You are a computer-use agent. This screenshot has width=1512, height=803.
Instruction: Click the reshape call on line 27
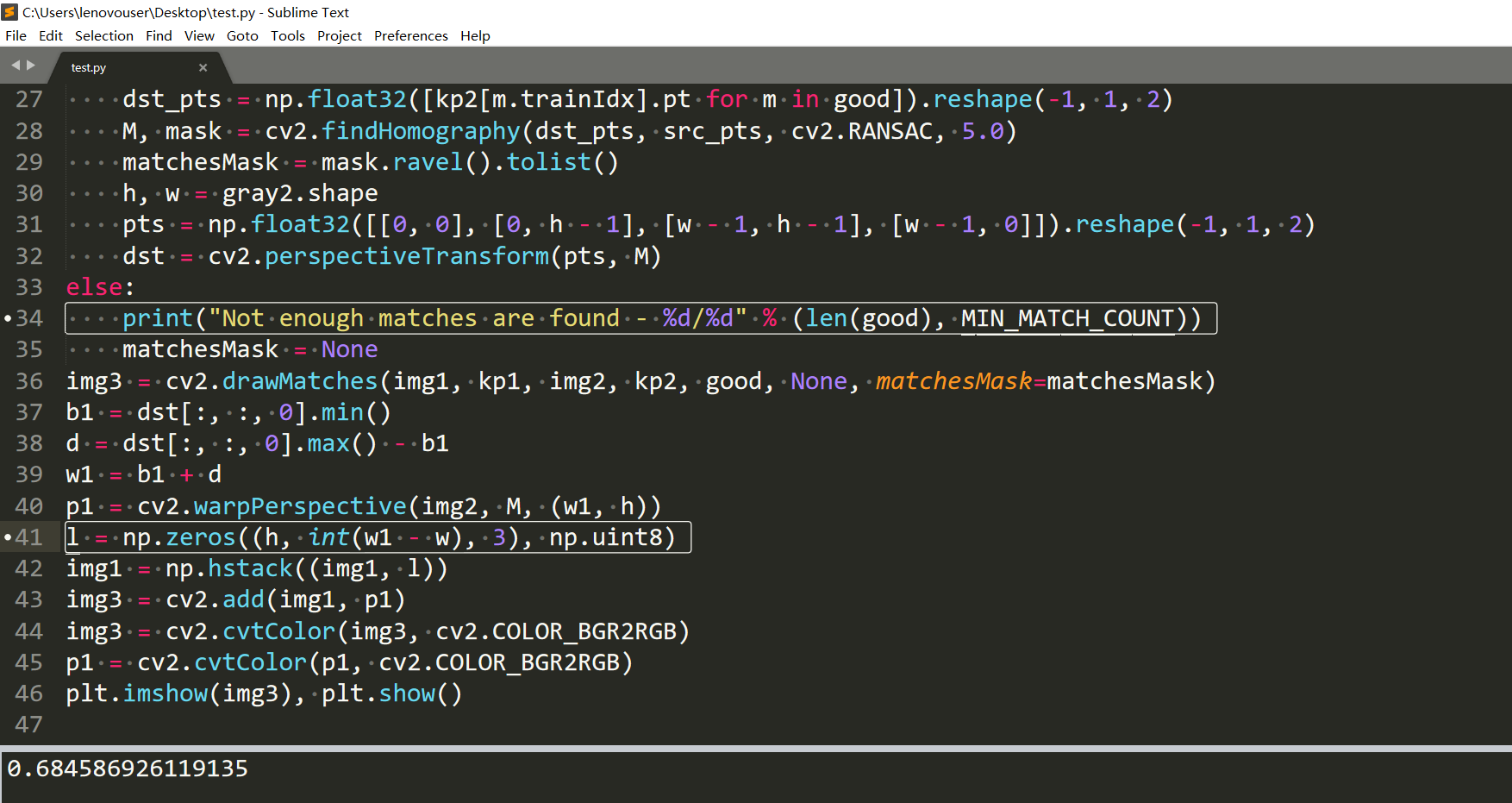click(x=983, y=99)
